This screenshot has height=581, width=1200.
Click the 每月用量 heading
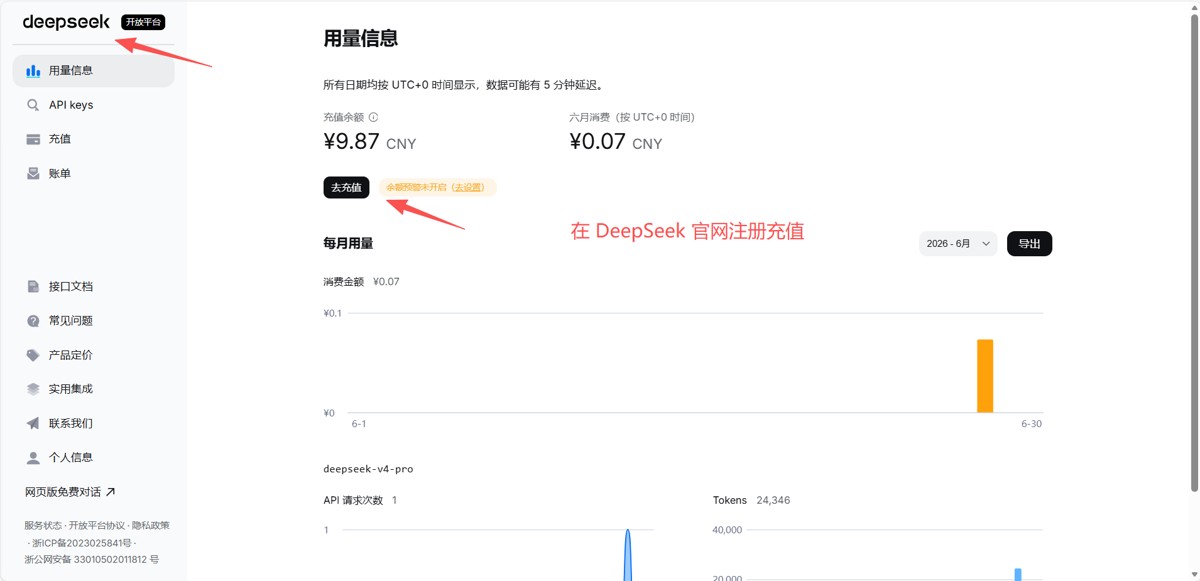coord(348,243)
